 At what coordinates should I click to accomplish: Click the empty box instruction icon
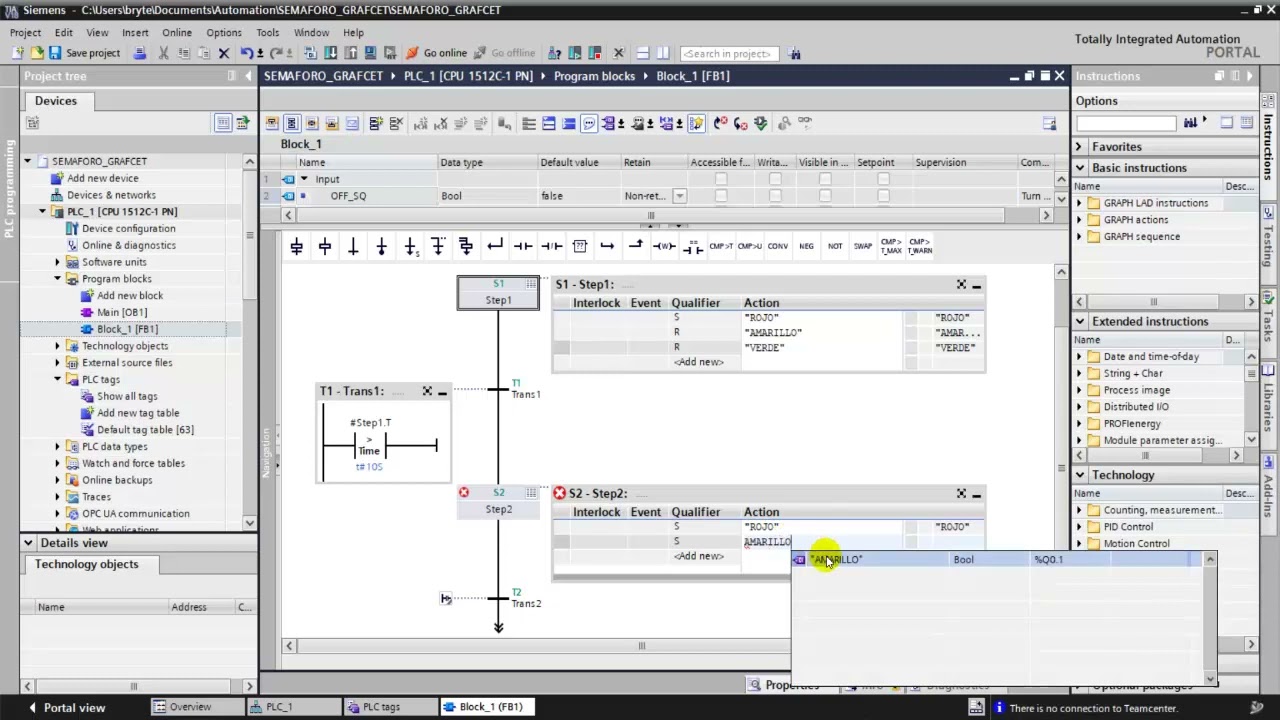pyautogui.click(x=580, y=246)
